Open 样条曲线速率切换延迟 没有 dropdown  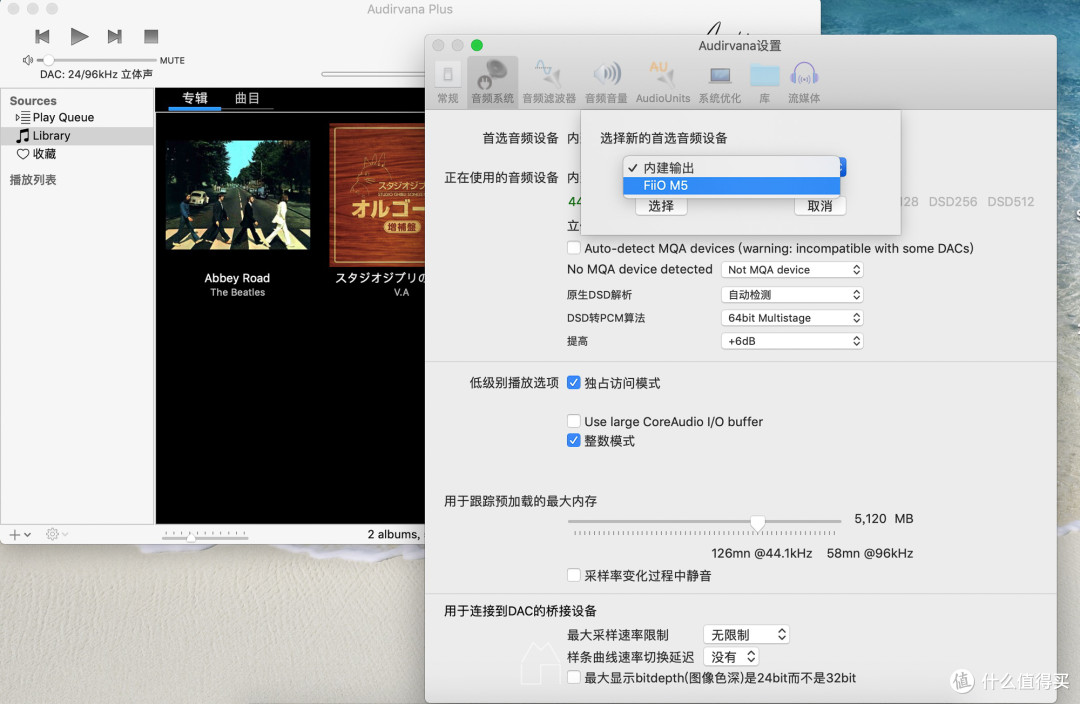point(731,657)
